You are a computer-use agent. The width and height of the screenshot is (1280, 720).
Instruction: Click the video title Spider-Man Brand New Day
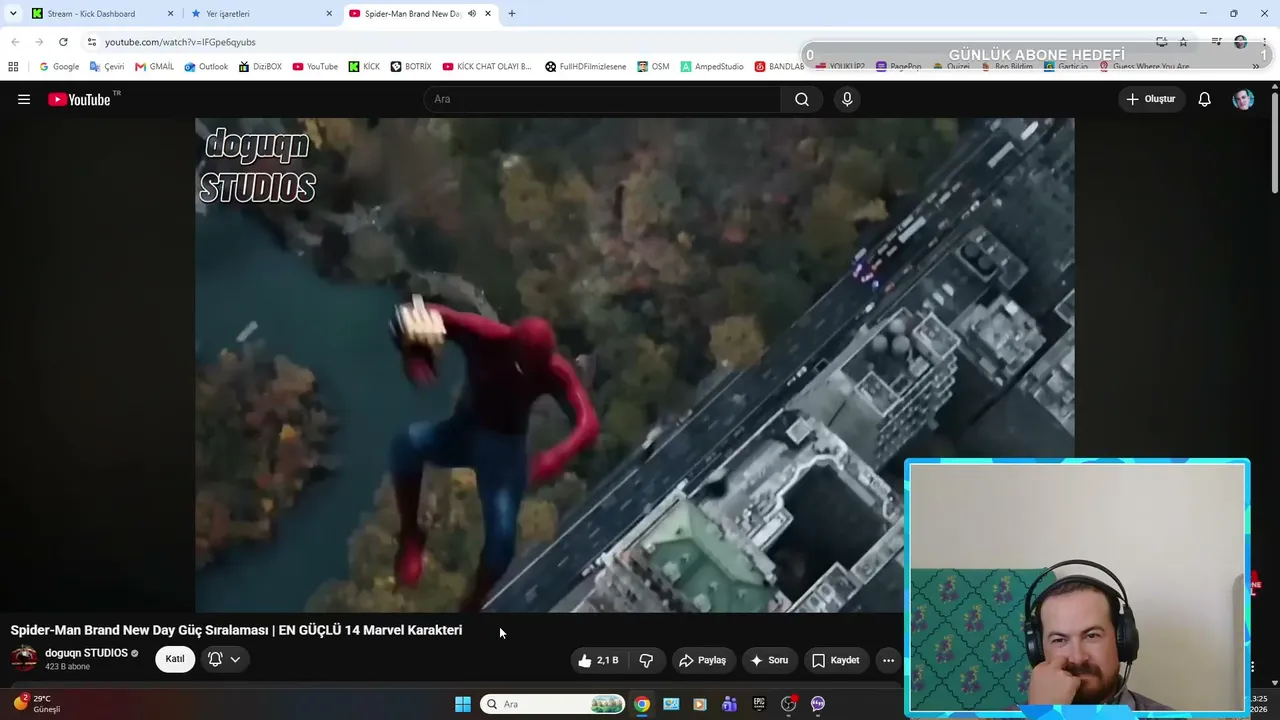click(236, 630)
